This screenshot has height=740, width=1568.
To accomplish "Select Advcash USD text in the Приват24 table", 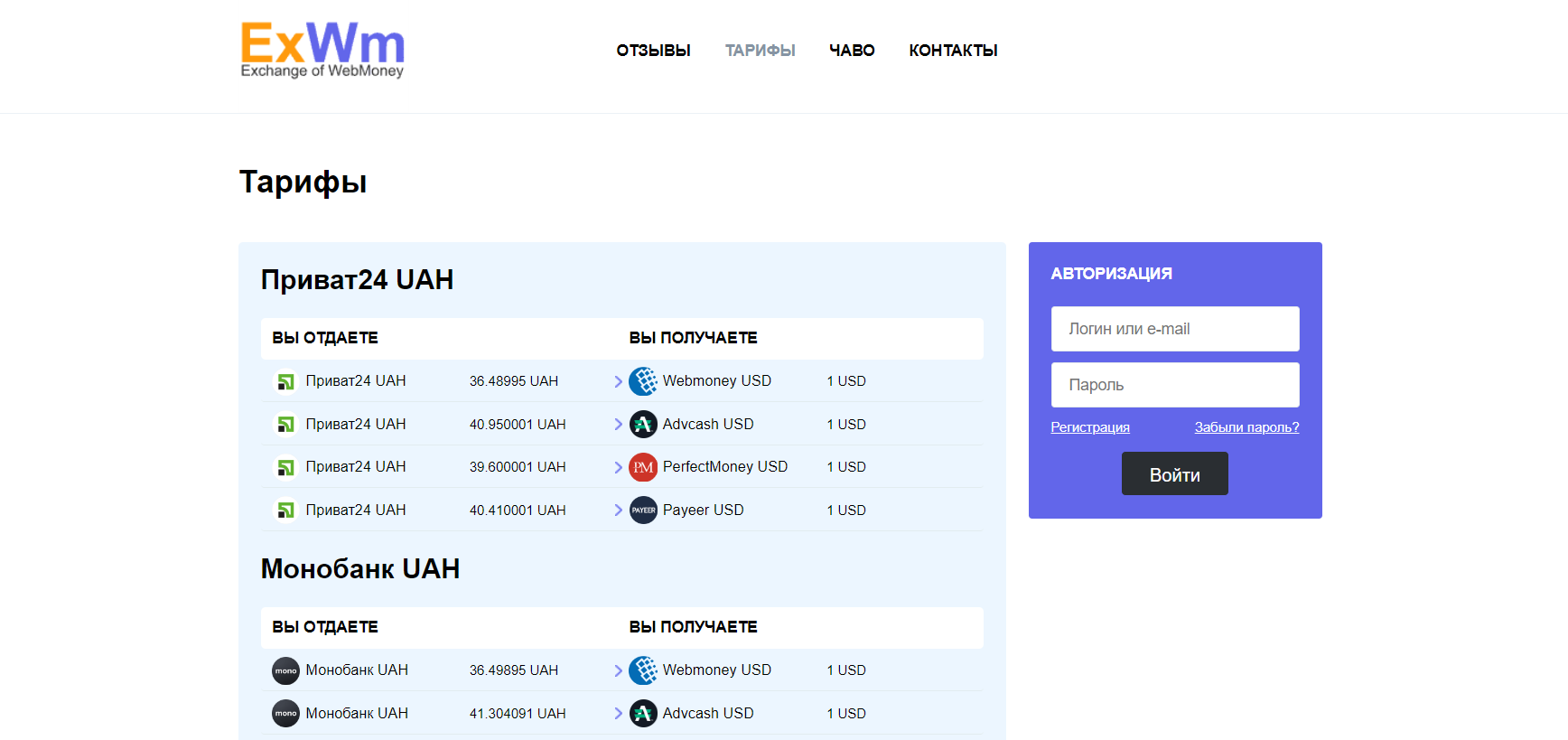I will [x=708, y=424].
